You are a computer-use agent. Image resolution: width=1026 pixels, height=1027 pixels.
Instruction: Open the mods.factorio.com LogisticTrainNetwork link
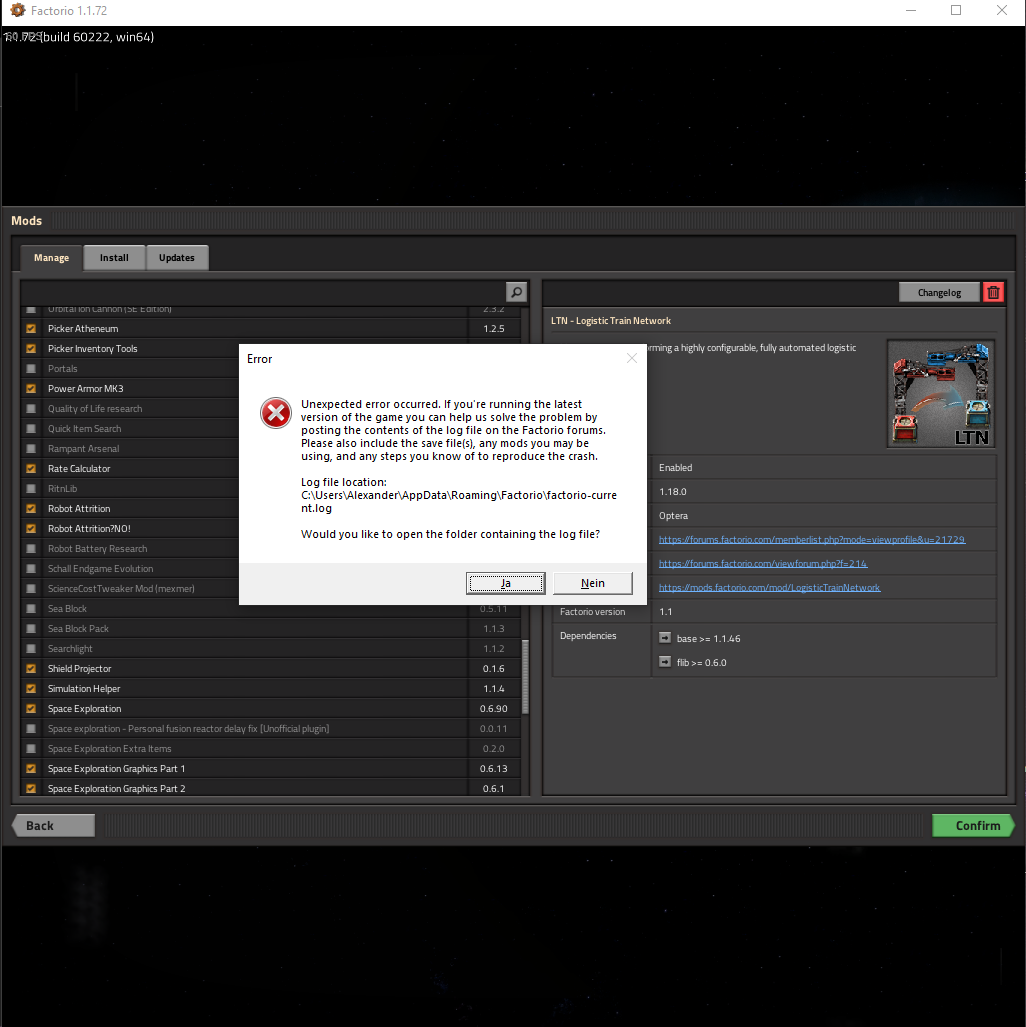point(769,588)
